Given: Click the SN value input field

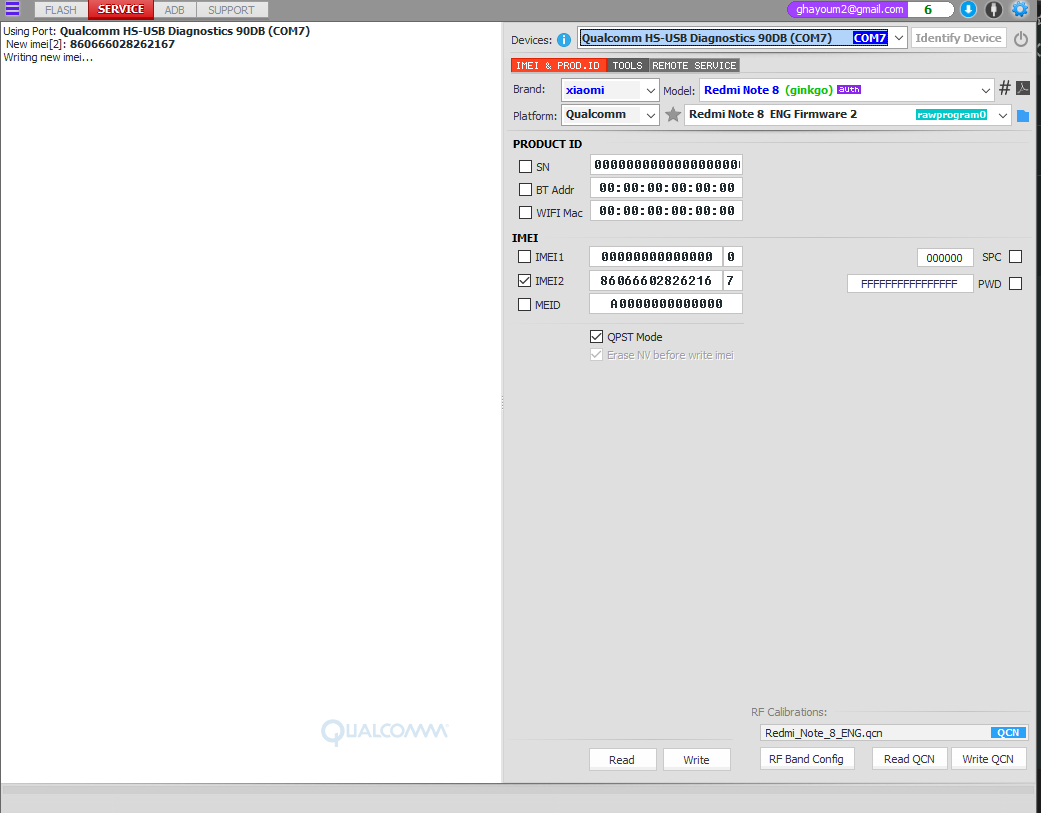Looking at the screenshot, I should 666,165.
